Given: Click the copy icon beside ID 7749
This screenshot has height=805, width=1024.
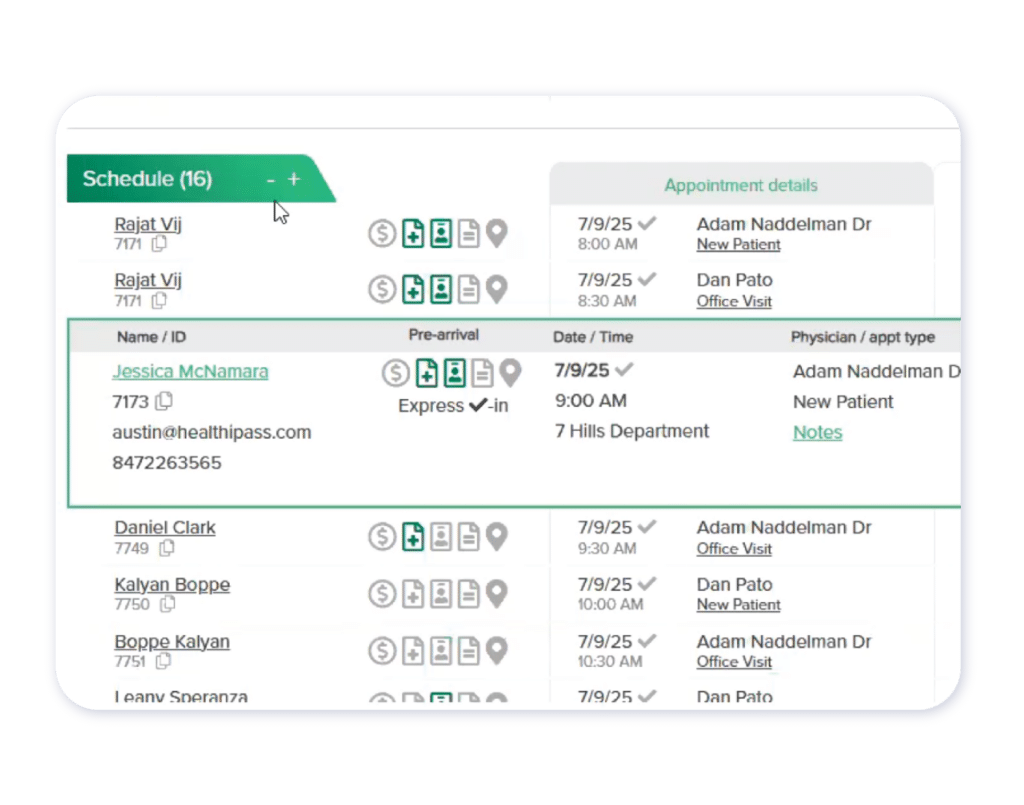Looking at the screenshot, I should (x=167, y=548).
